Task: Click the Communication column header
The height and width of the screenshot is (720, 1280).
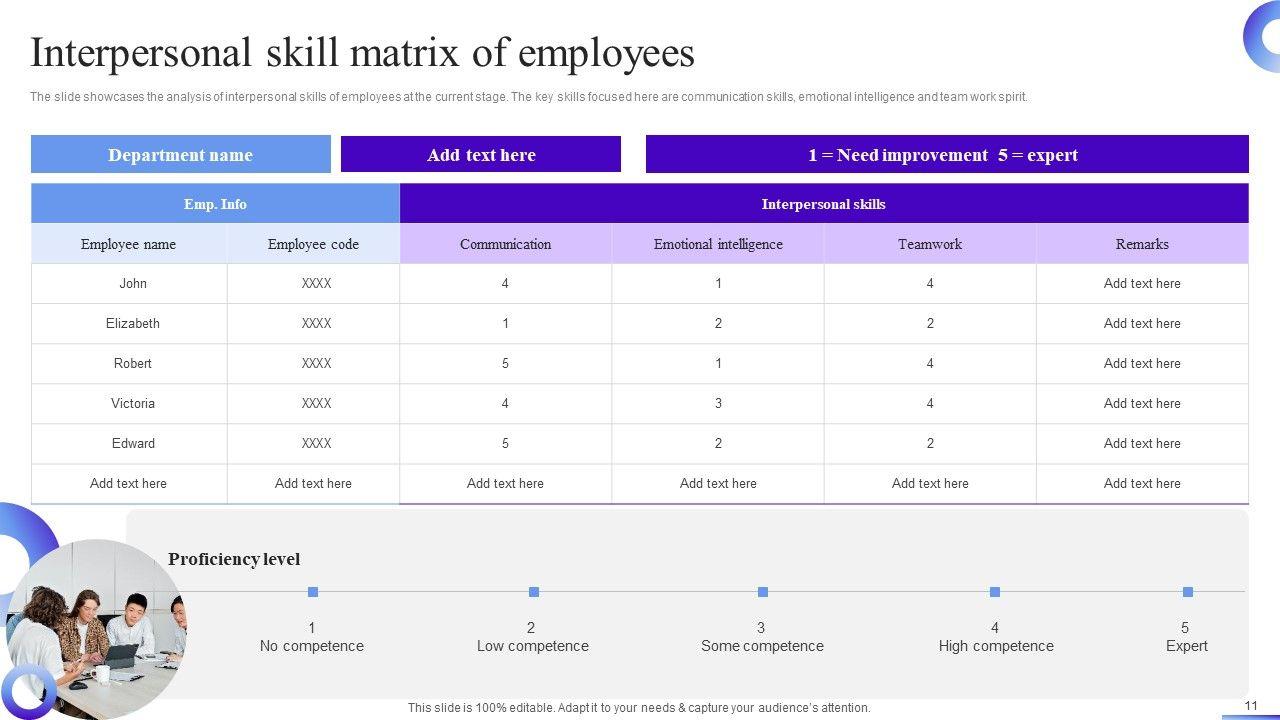Action: coord(505,244)
